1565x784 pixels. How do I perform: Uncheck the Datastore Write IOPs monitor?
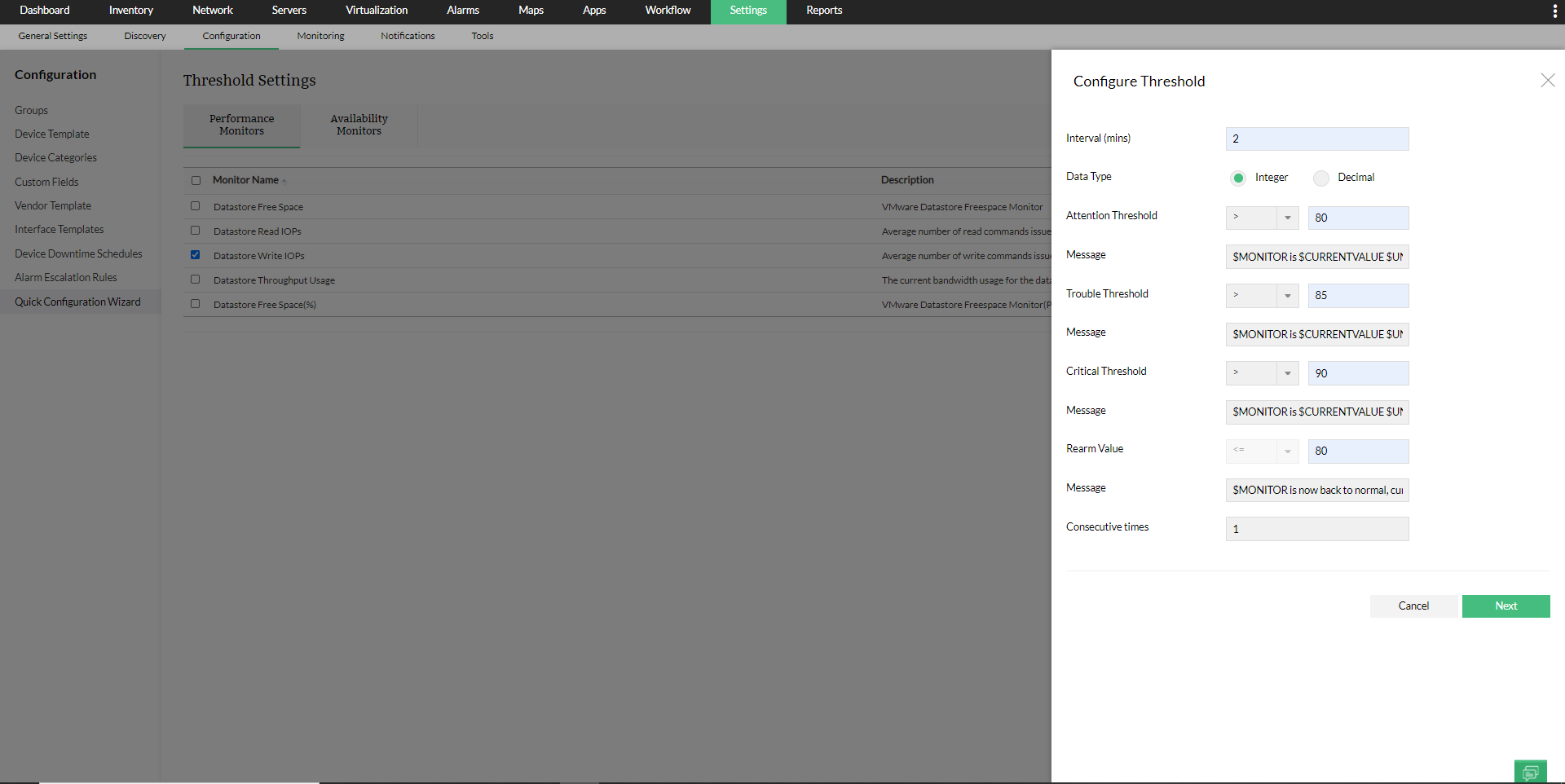tap(195, 254)
